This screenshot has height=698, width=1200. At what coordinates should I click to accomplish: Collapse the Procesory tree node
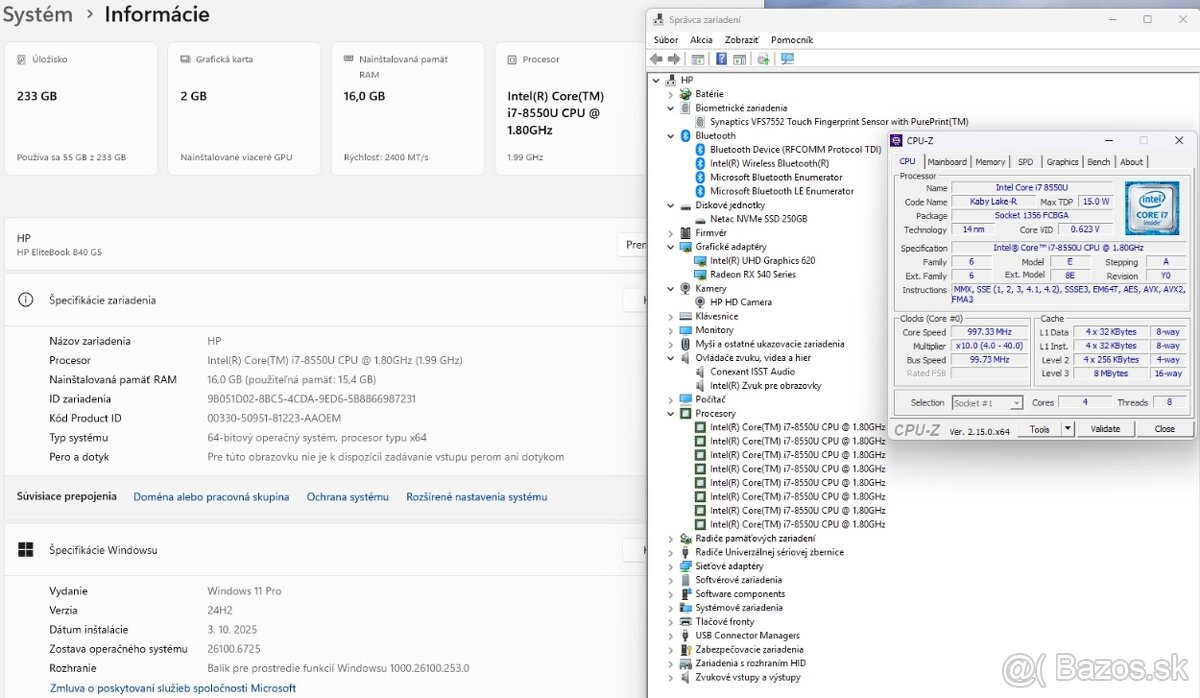pyautogui.click(x=671, y=413)
